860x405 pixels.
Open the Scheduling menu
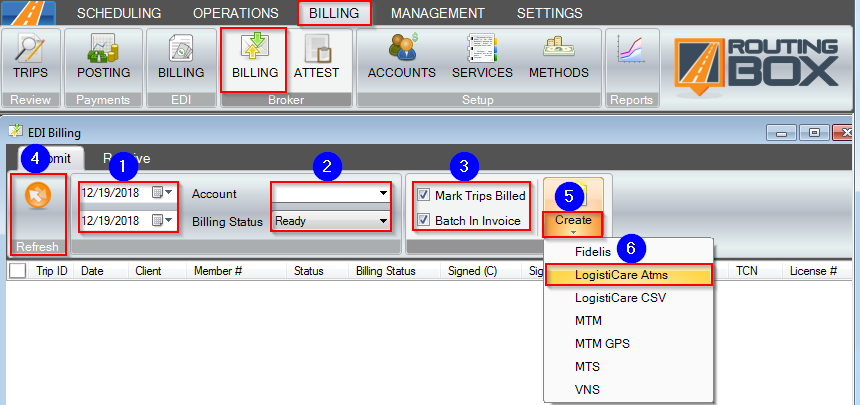(x=119, y=13)
